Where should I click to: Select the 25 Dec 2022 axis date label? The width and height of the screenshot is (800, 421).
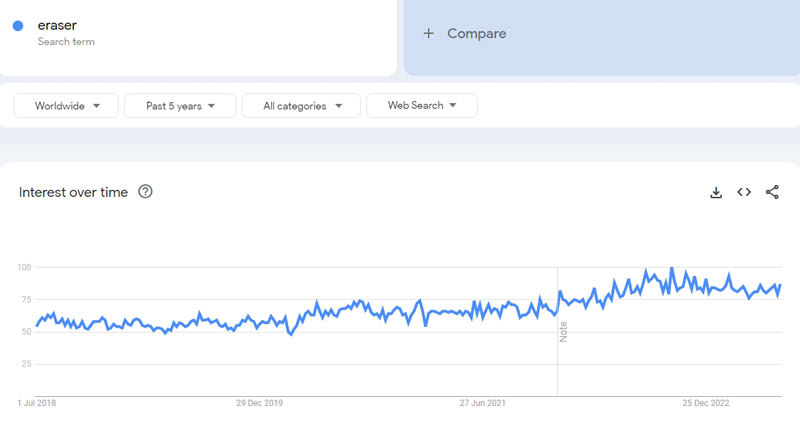pos(707,404)
